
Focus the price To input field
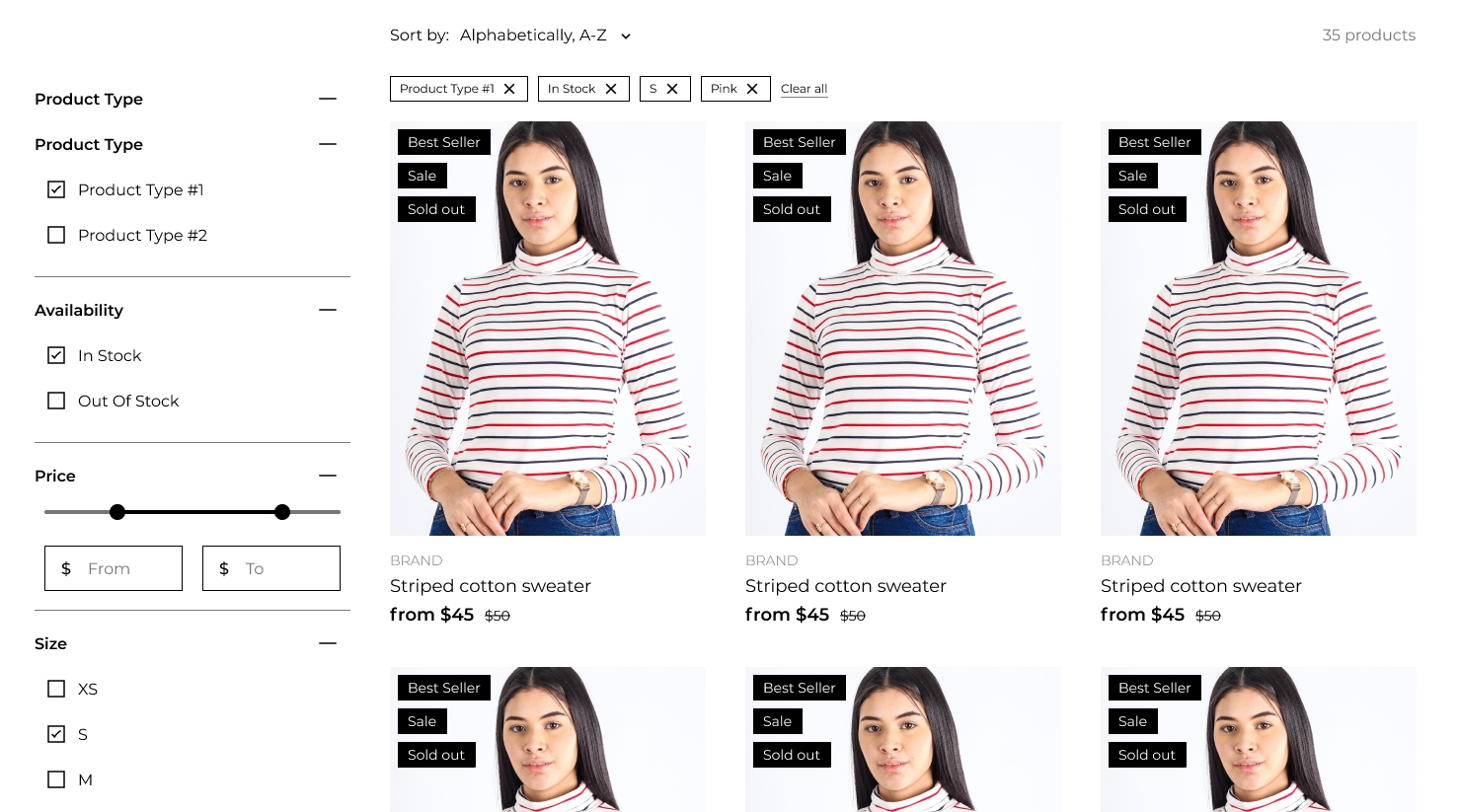(x=271, y=568)
